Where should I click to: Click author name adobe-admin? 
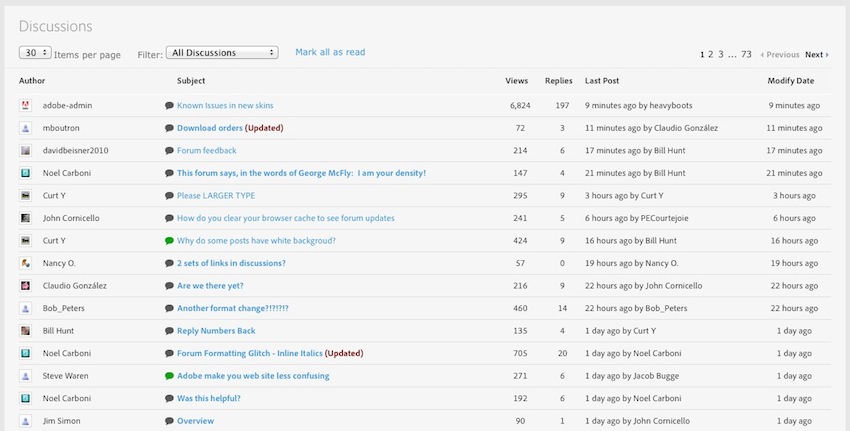67,106
